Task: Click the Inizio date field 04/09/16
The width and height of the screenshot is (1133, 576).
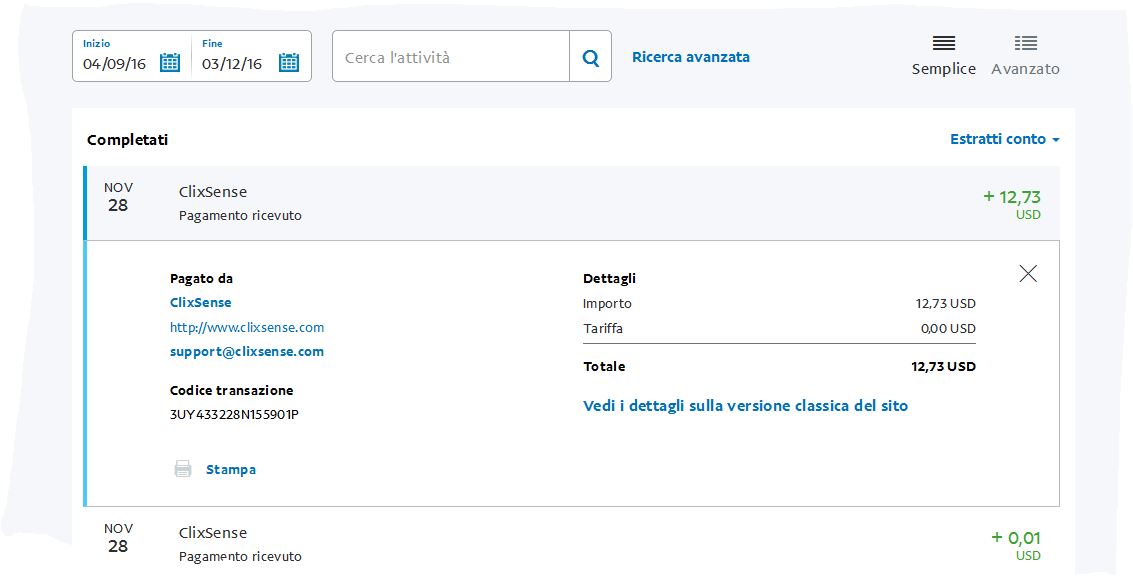Action: [114, 64]
